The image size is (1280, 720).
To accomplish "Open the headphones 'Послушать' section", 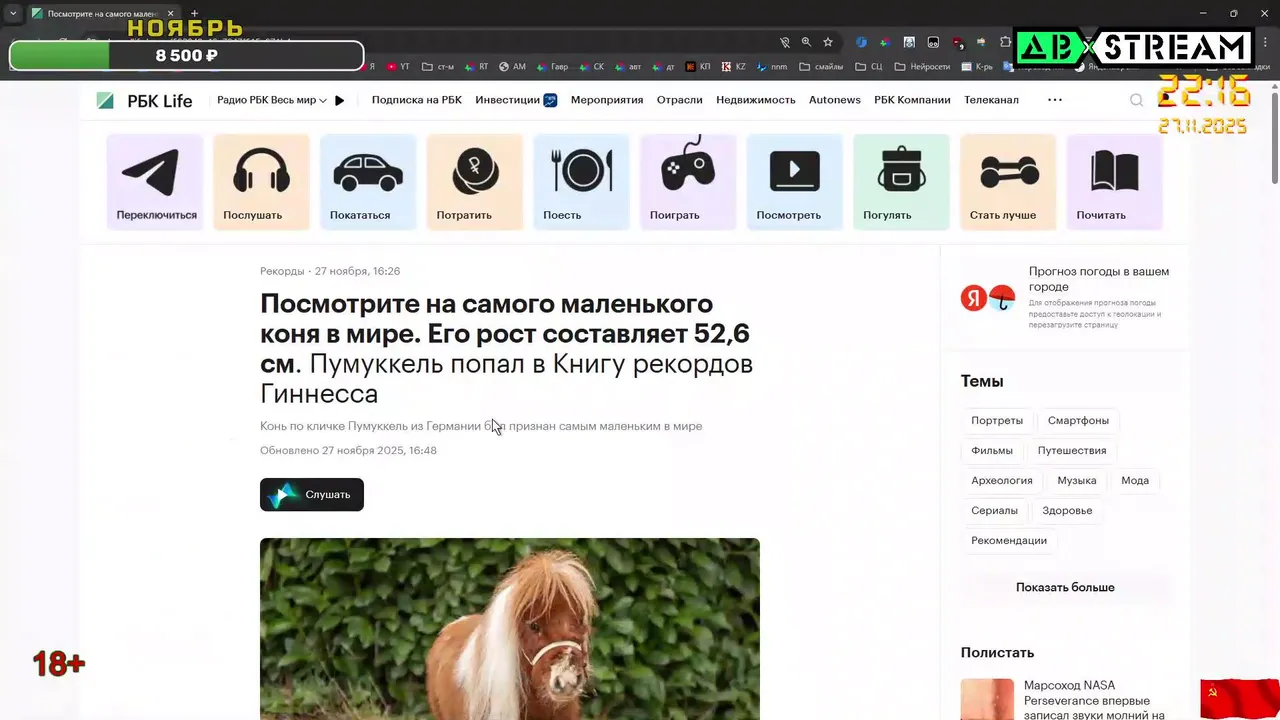I will point(261,182).
